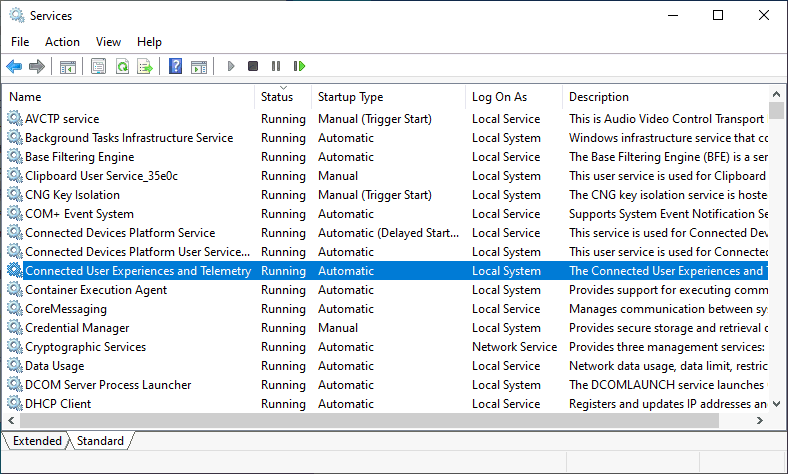Click the Refresh toolbar icon

(122, 66)
